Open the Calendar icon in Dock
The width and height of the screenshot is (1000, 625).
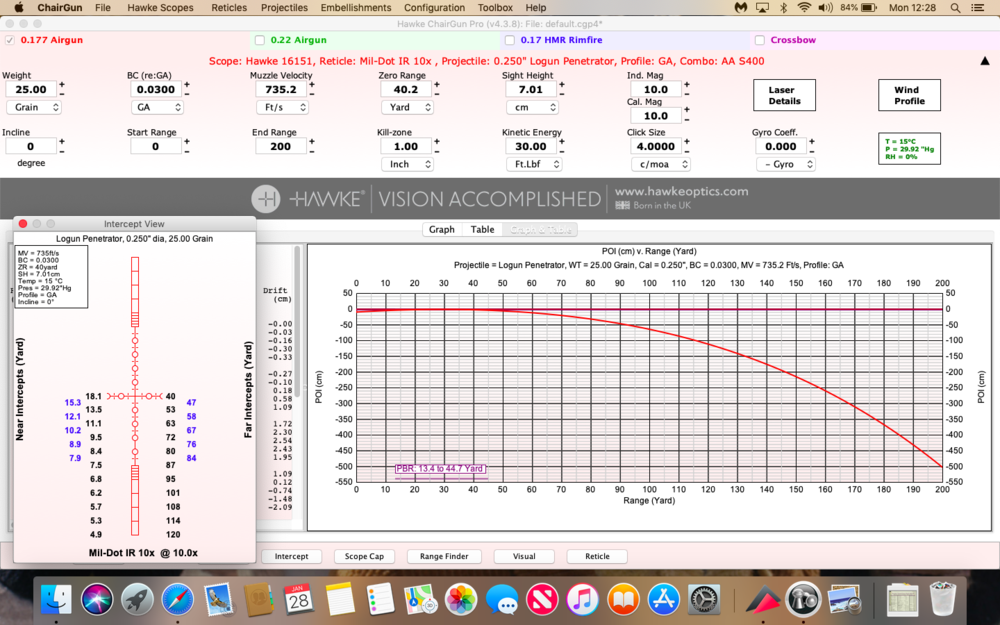(x=298, y=599)
